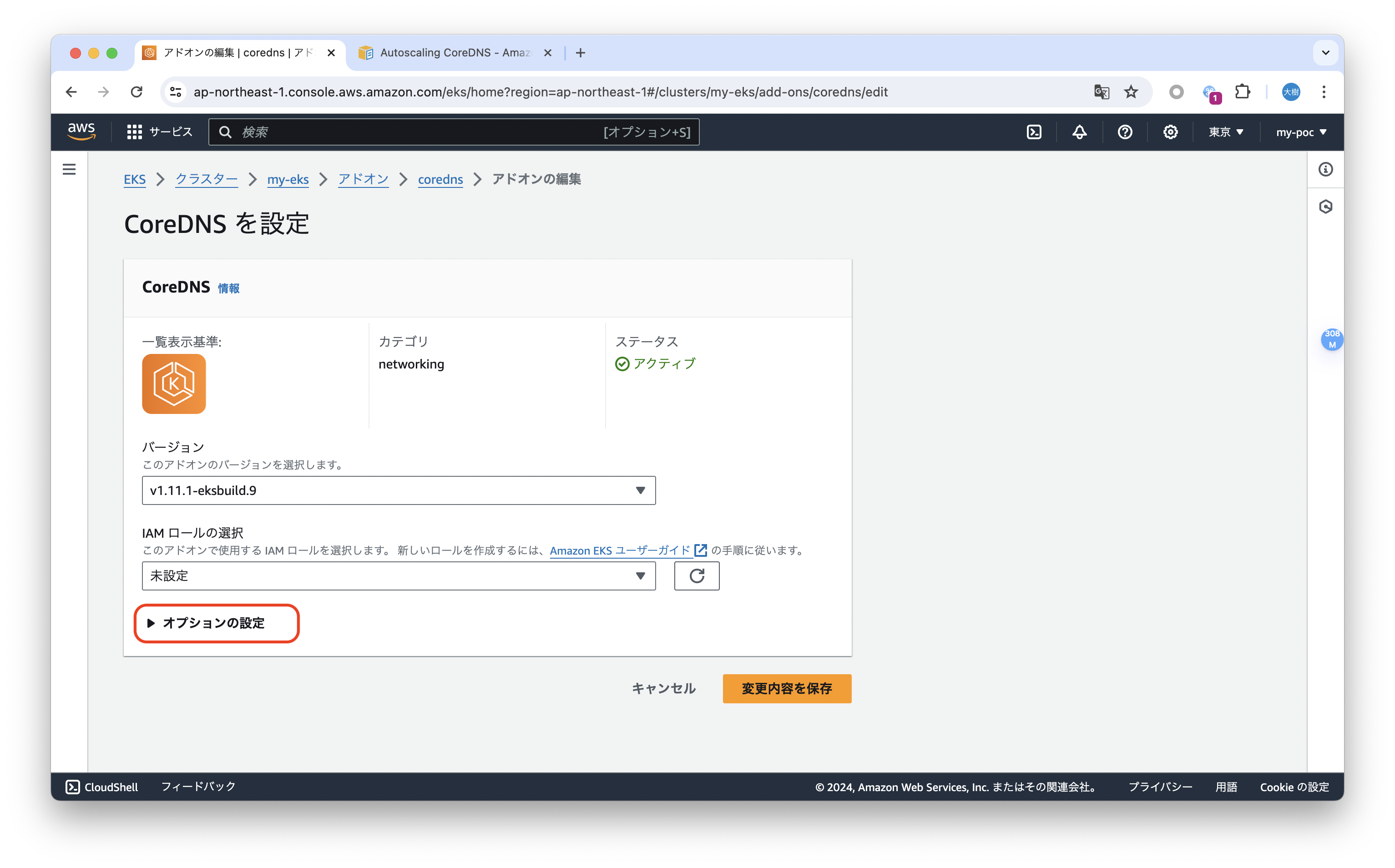Viewport: 1395px width, 868px height.
Task: Open the help question mark icon
Action: coord(1125,131)
